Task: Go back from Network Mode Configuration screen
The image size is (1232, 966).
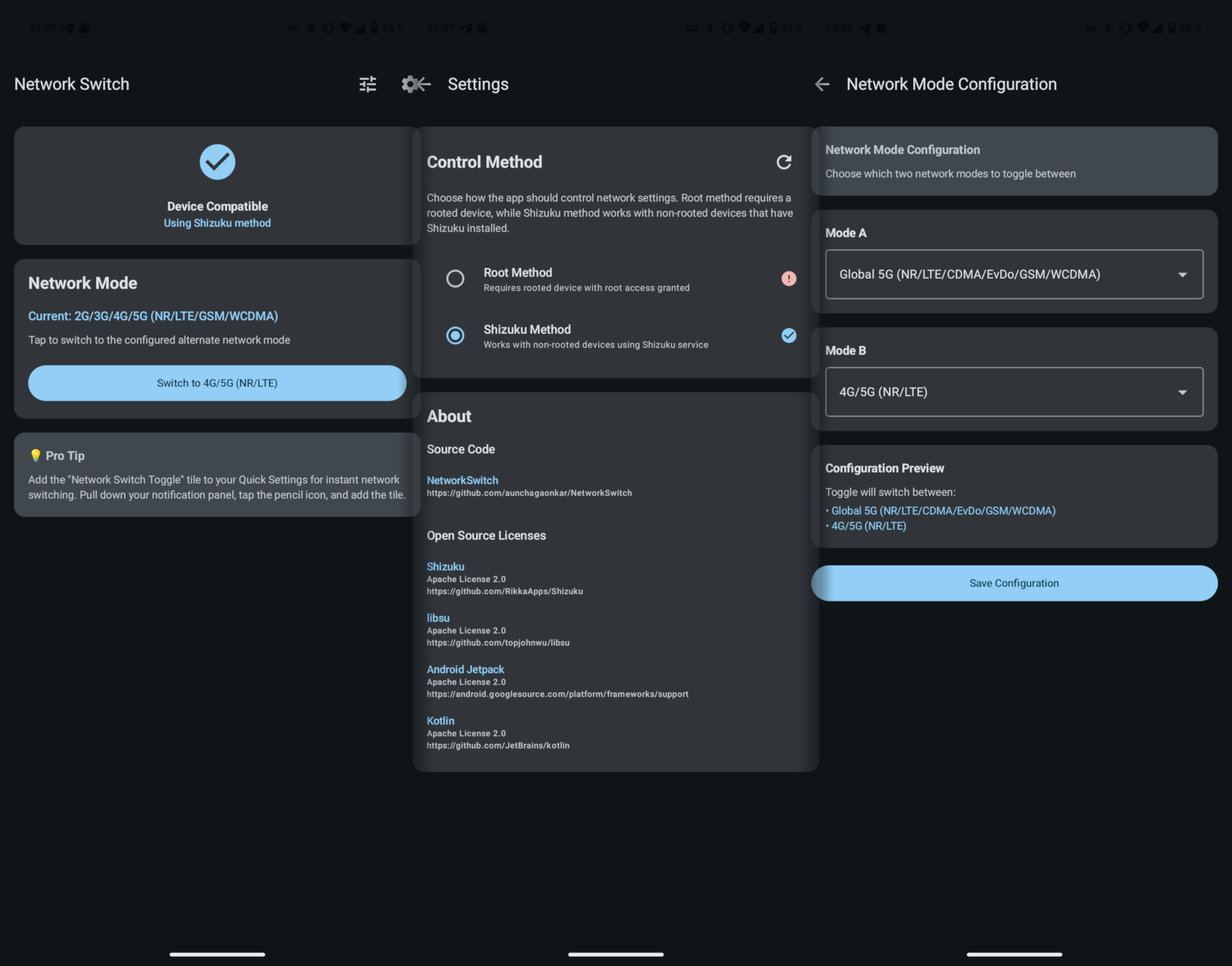Action: click(x=821, y=84)
